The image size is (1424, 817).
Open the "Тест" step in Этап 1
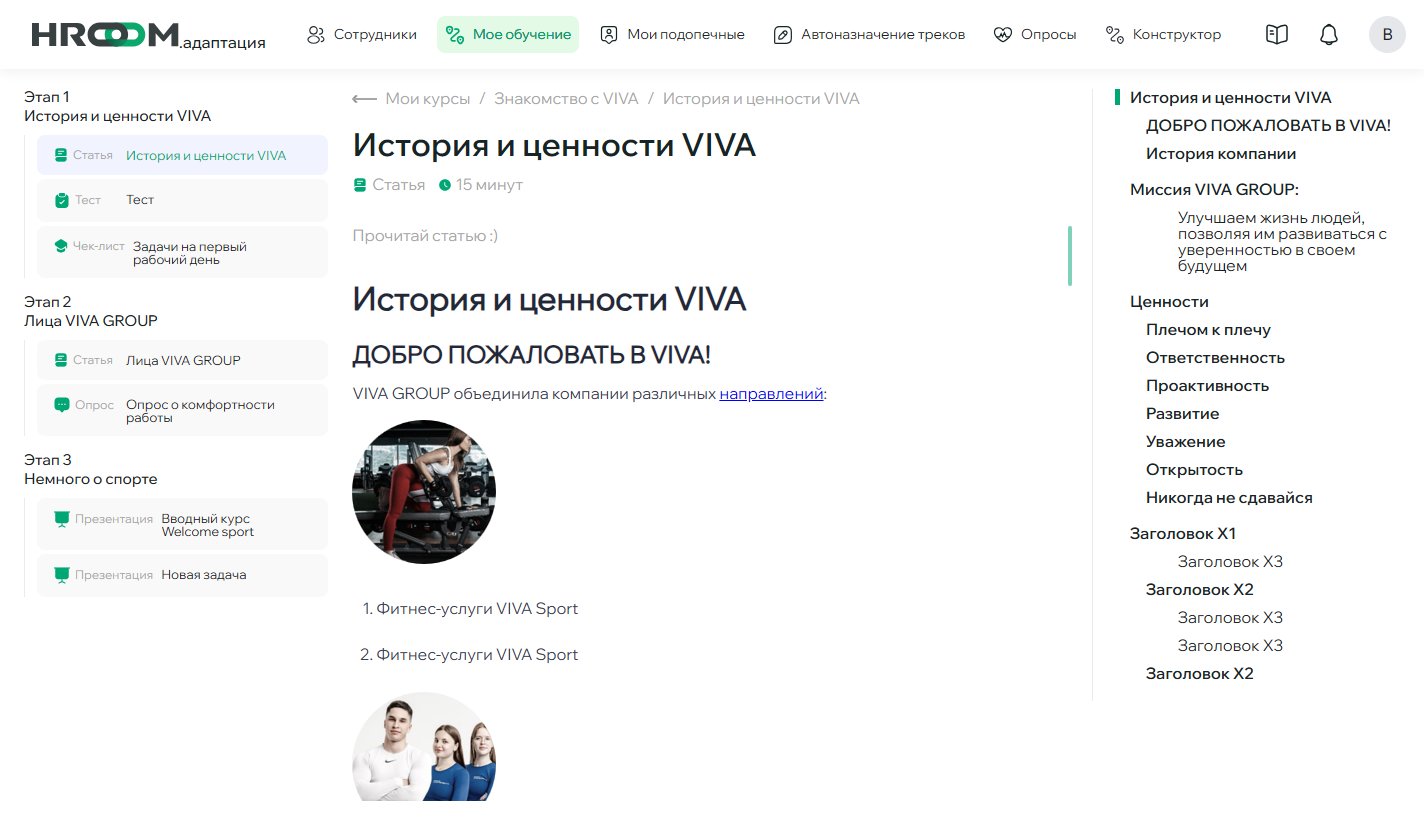[x=182, y=200]
